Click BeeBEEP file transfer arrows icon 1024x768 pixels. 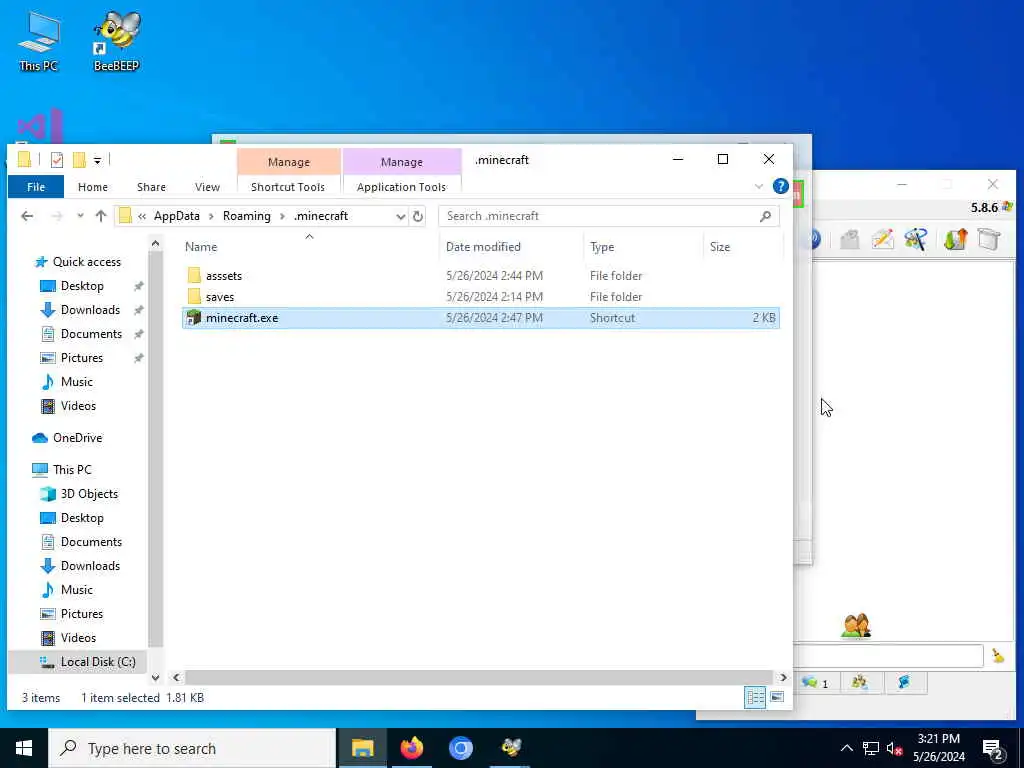point(955,239)
